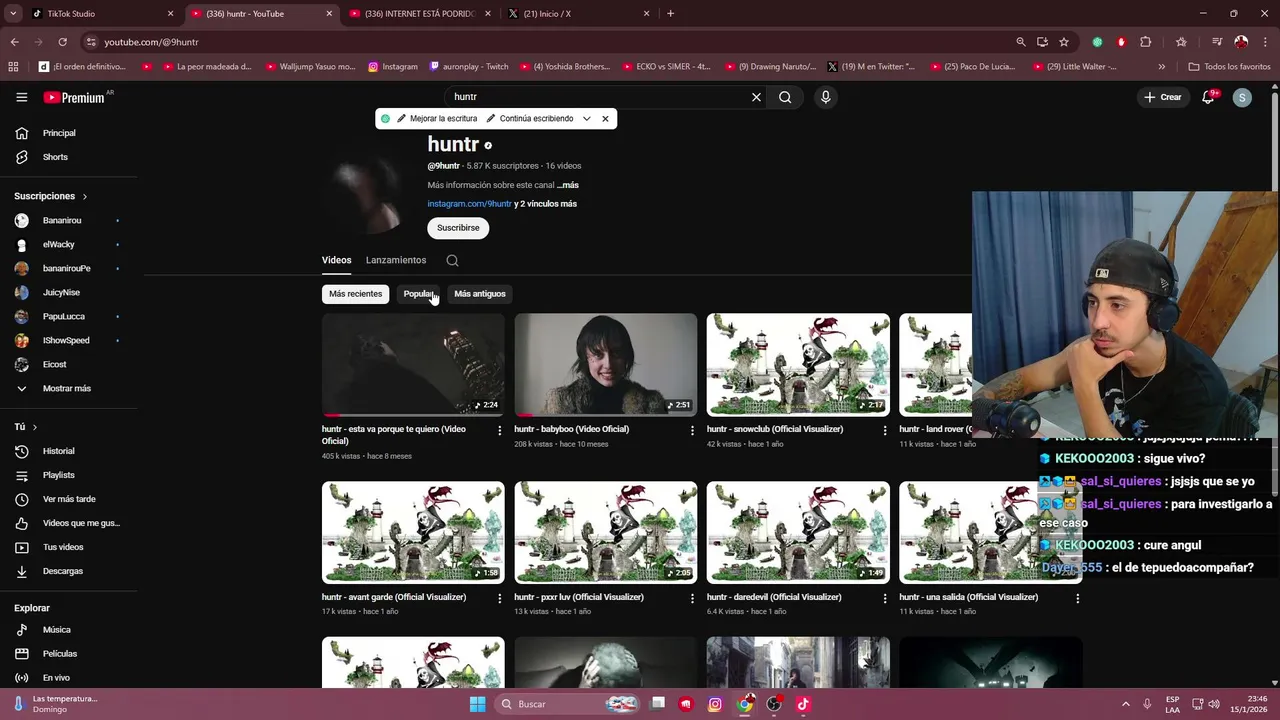
Task: Open the Lanzamientos channel tab
Action: click(396, 260)
